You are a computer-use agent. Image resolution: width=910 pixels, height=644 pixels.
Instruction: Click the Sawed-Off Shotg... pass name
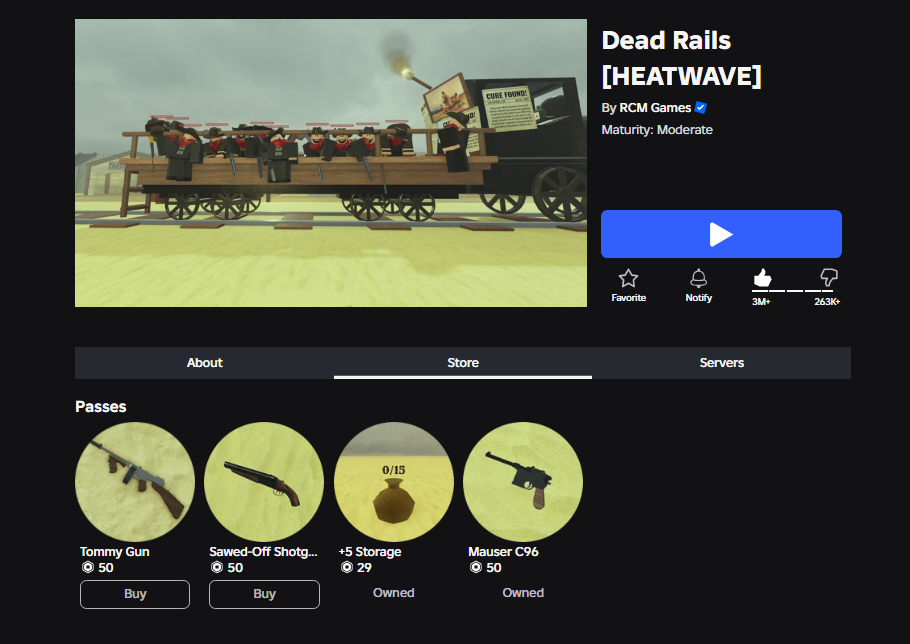(x=263, y=552)
